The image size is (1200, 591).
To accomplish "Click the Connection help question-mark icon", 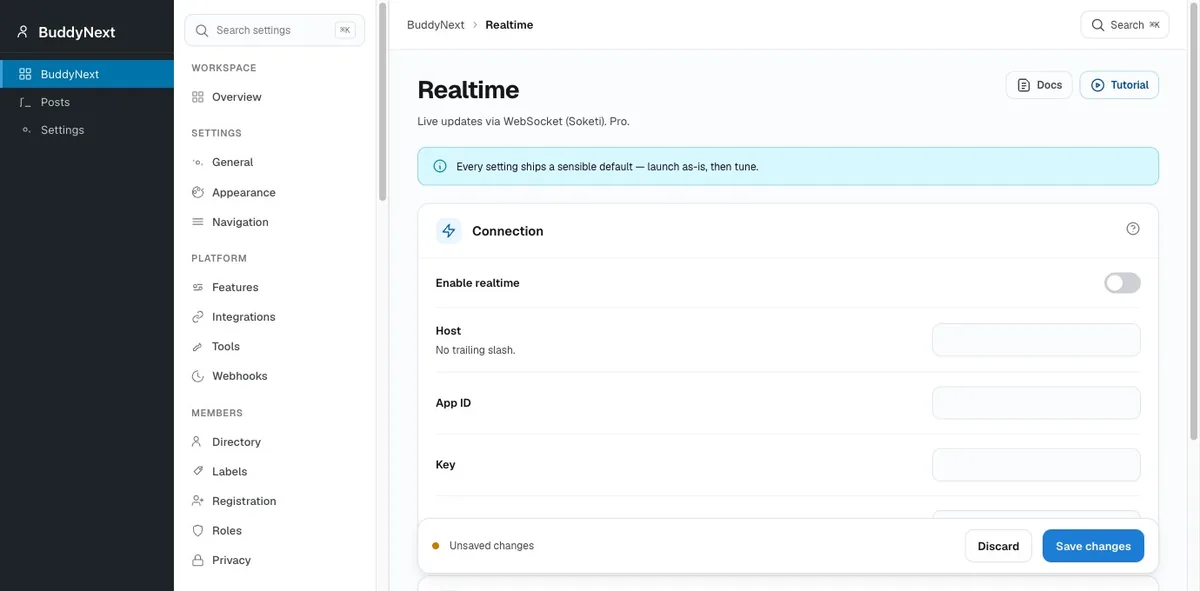I will pyautogui.click(x=1133, y=229).
